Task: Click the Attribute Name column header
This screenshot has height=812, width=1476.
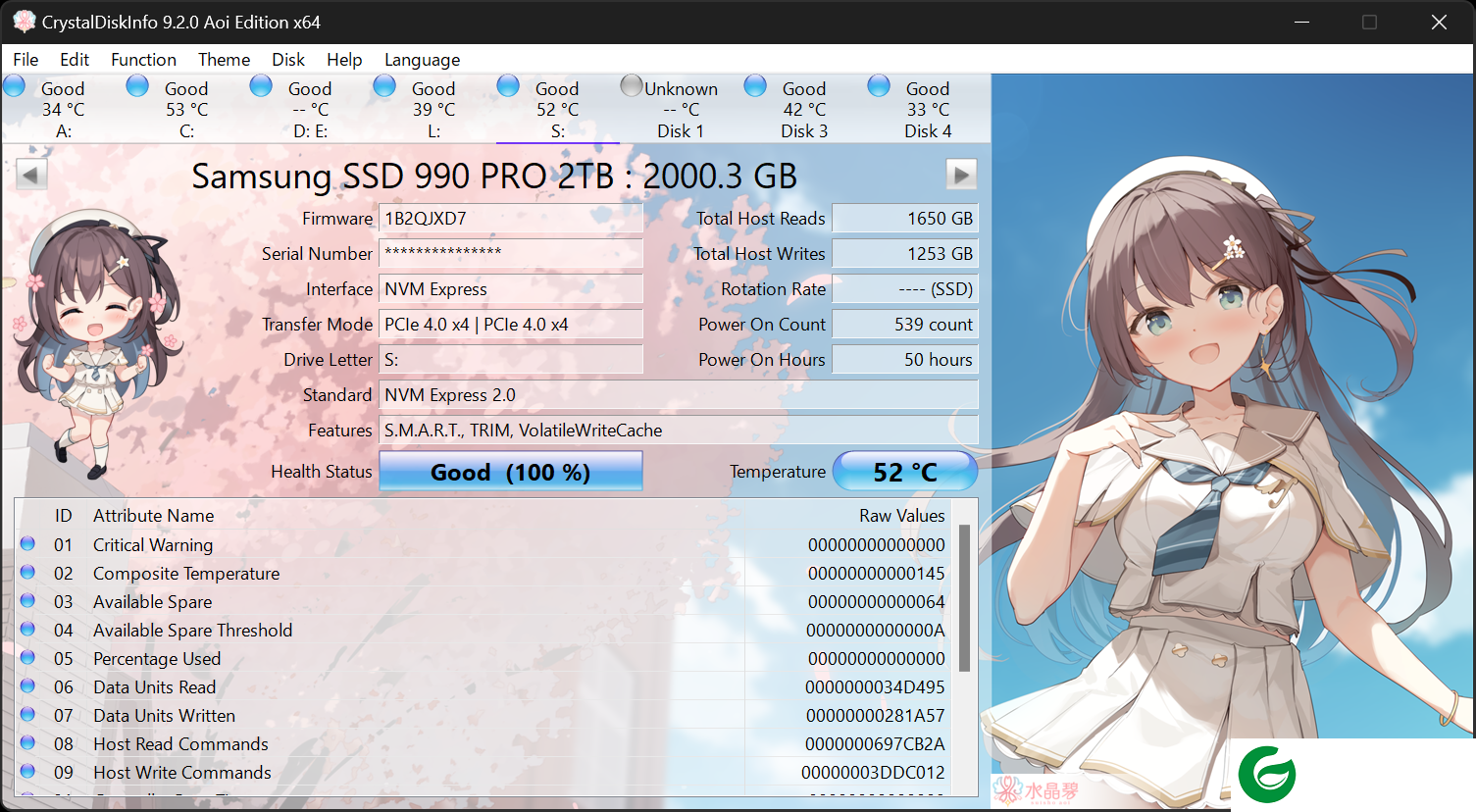Action: click(153, 516)
